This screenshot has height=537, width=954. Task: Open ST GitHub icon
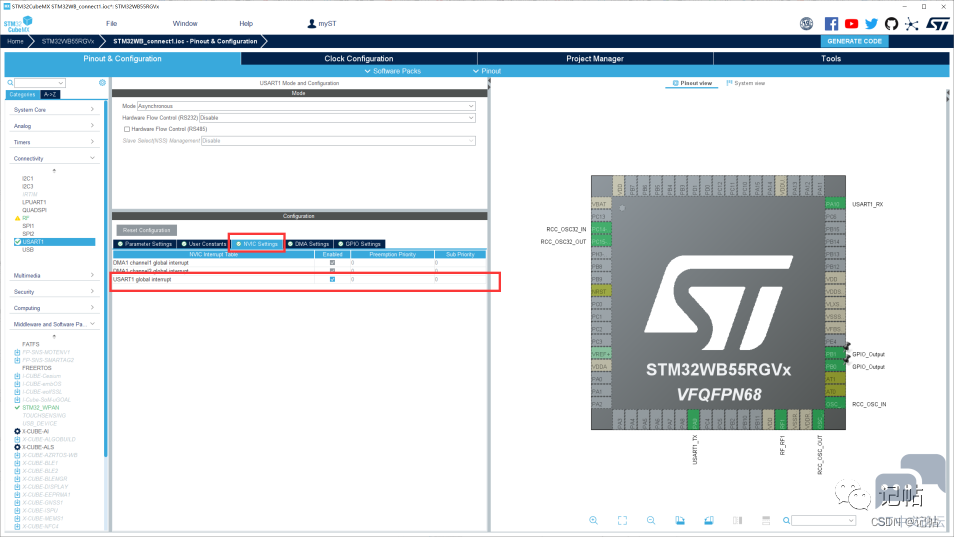click(891, 24)
